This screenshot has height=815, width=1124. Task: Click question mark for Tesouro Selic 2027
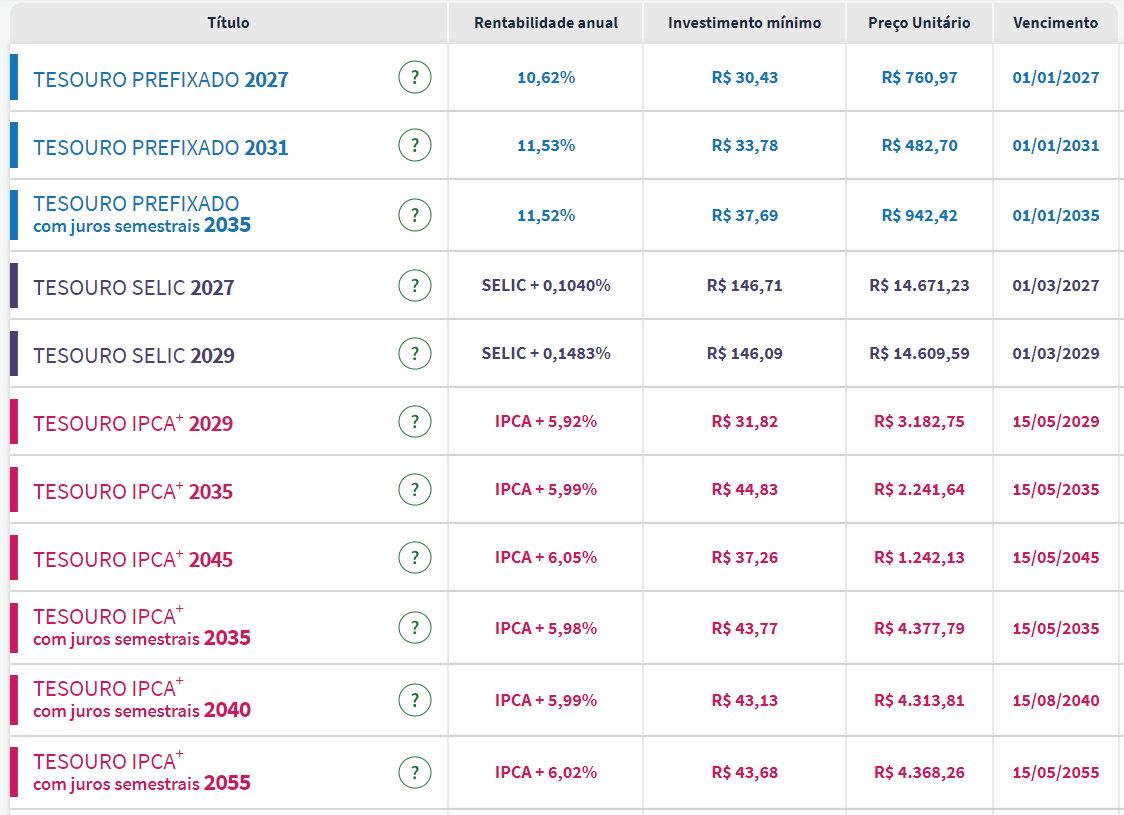[x=415, y=286]
